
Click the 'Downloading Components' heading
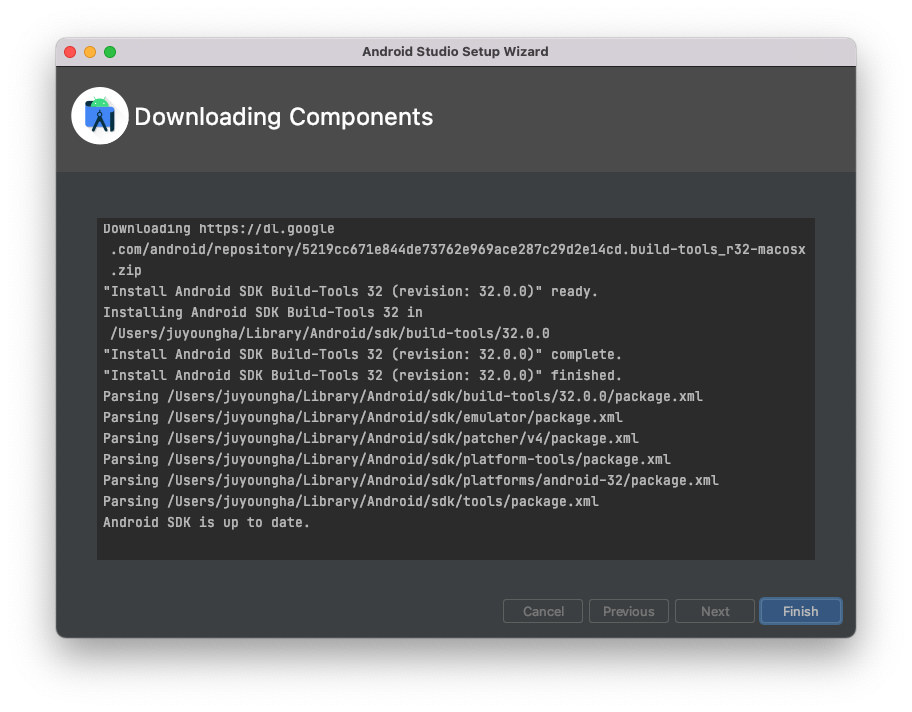click(x=284, y=116)
